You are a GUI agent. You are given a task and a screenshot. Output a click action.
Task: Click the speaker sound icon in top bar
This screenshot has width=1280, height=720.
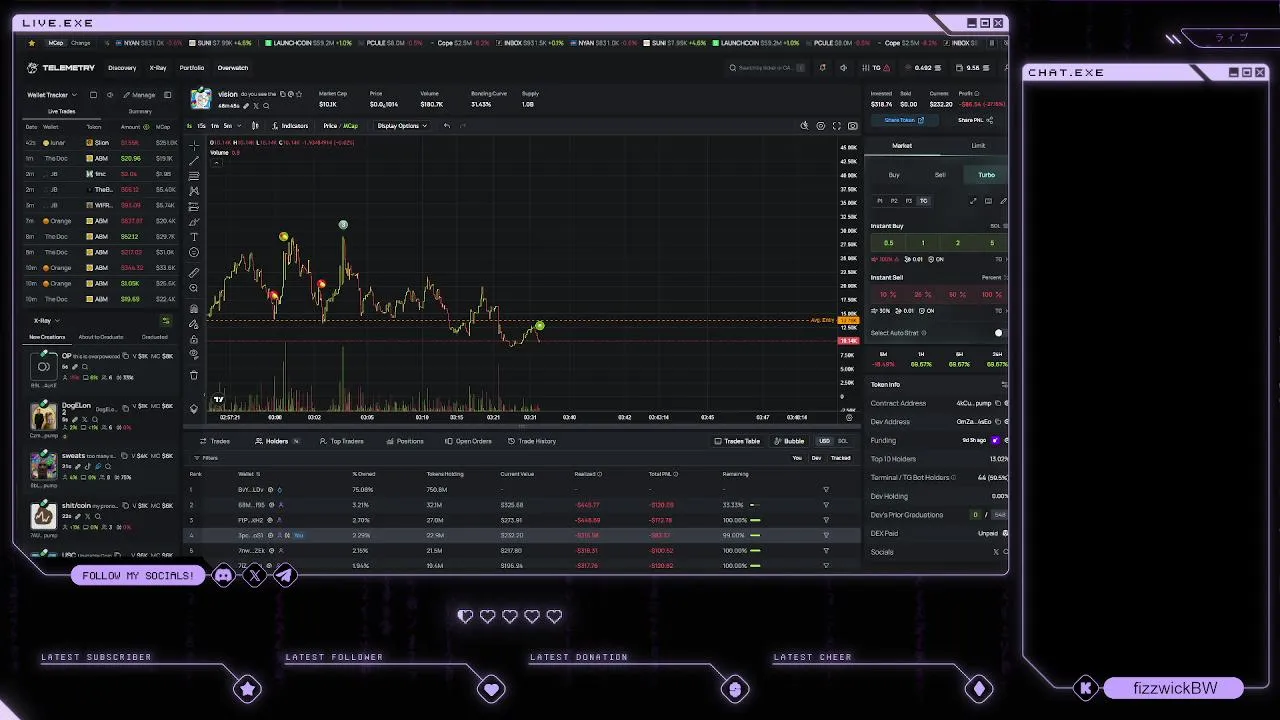pyautogui.click(x=843, y=68)
